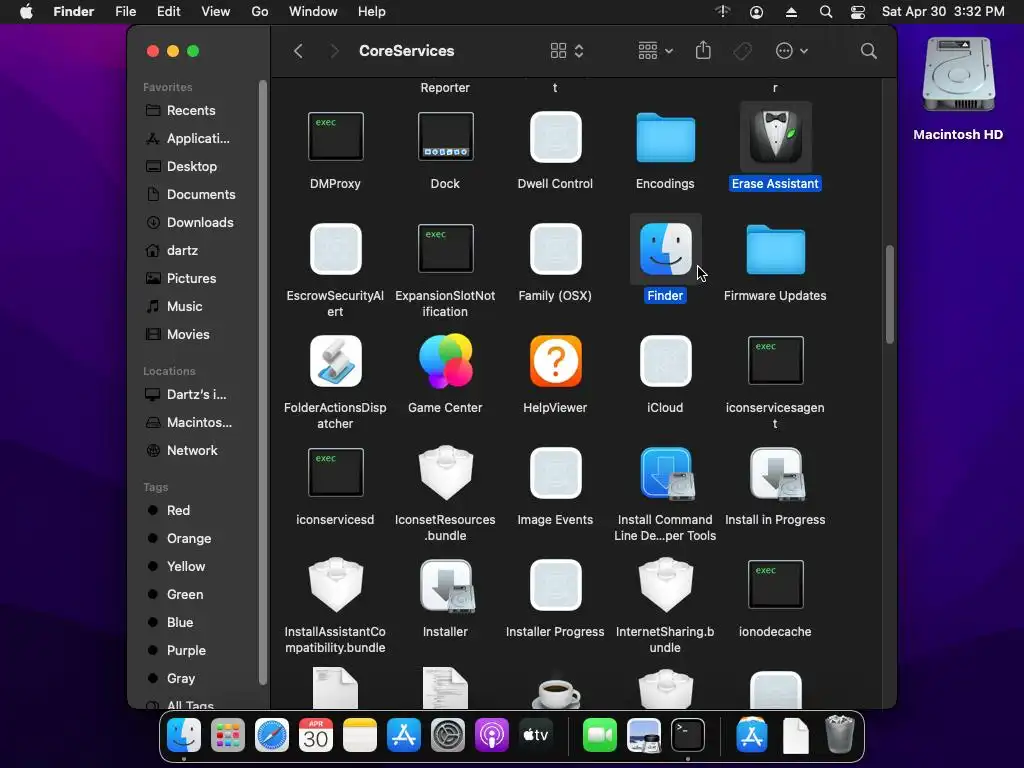Screen dimensions: 1024x768
Task: Click the Share toolbar button
Action: 703,50
